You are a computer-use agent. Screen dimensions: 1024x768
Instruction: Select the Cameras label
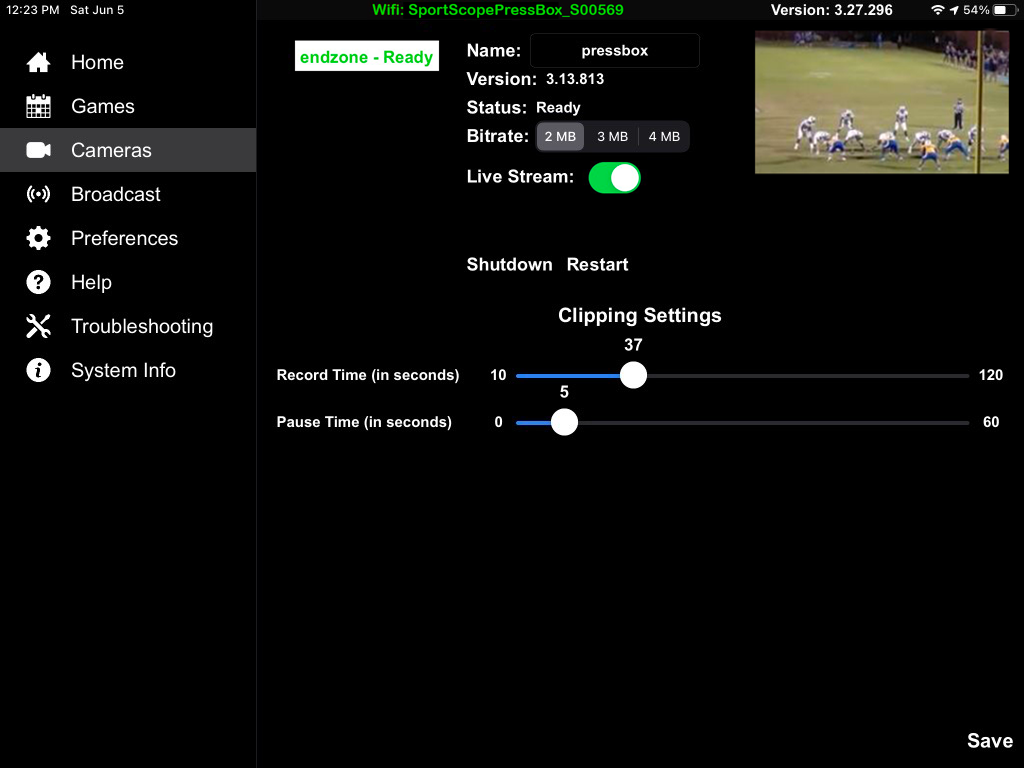click(x=111, y=150)
